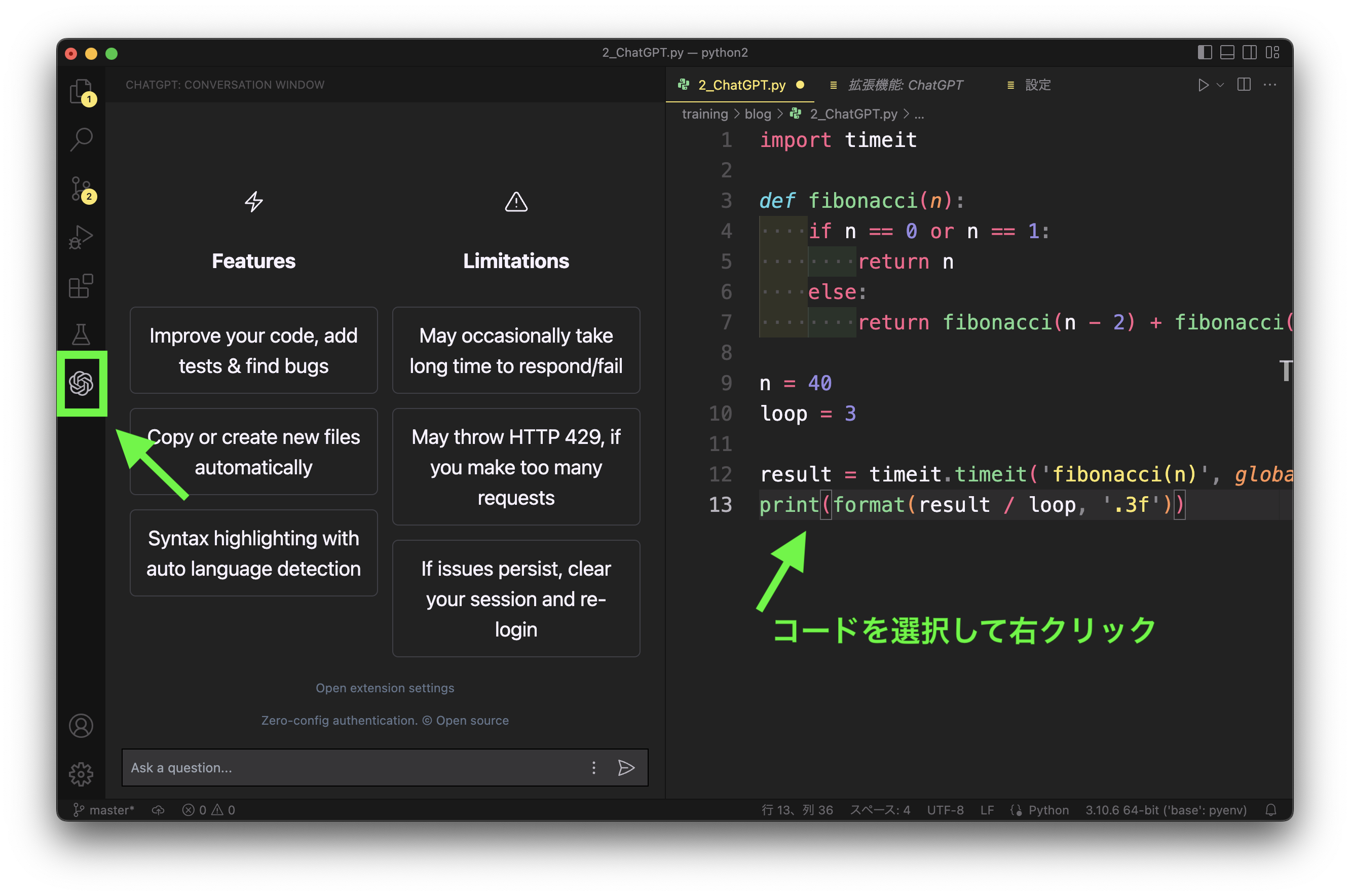Open the Search view icon
The height and width of the screenshot is (896, 1350).
click(81, 139)
